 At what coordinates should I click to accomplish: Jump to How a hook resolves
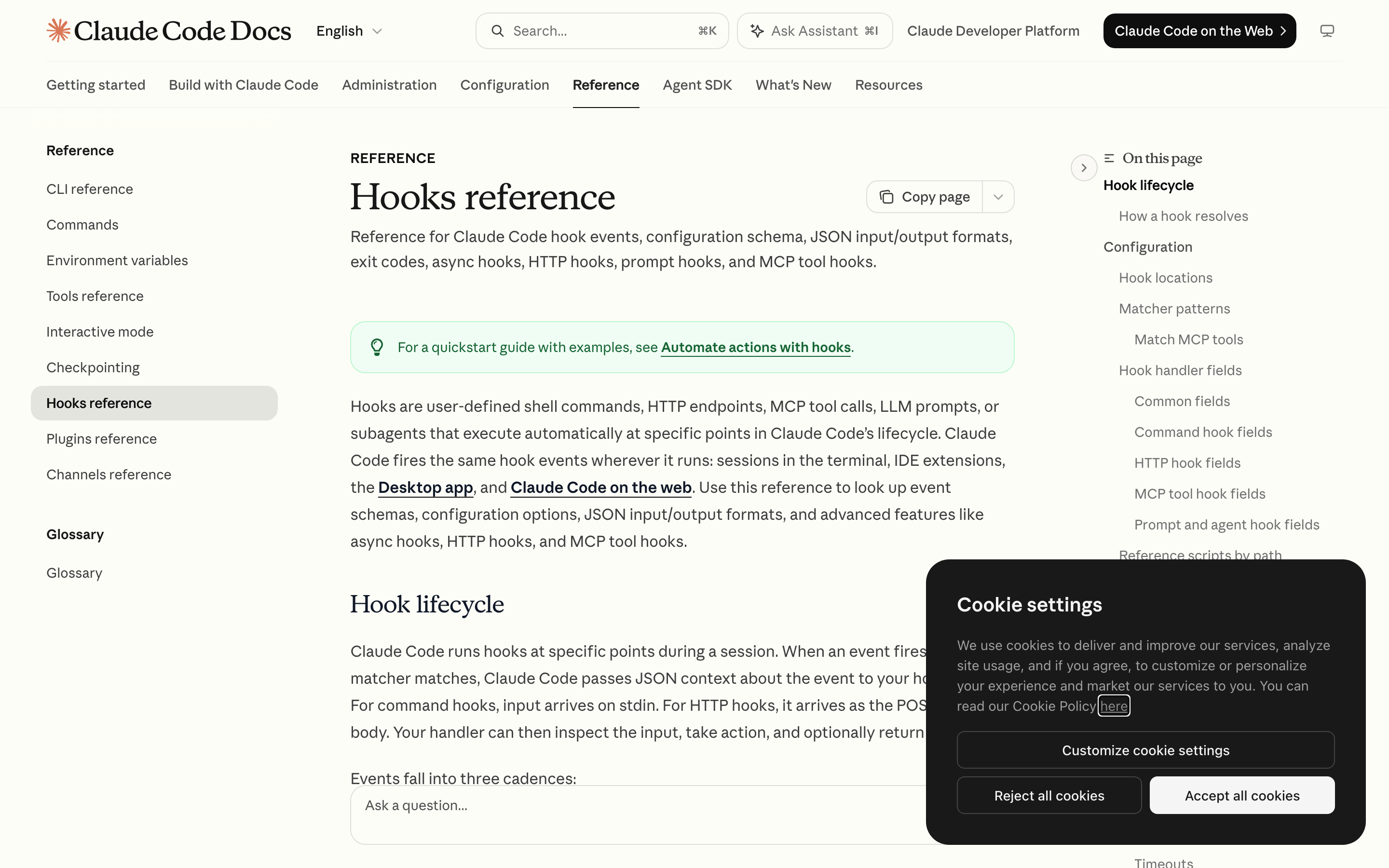(1183, 216)
